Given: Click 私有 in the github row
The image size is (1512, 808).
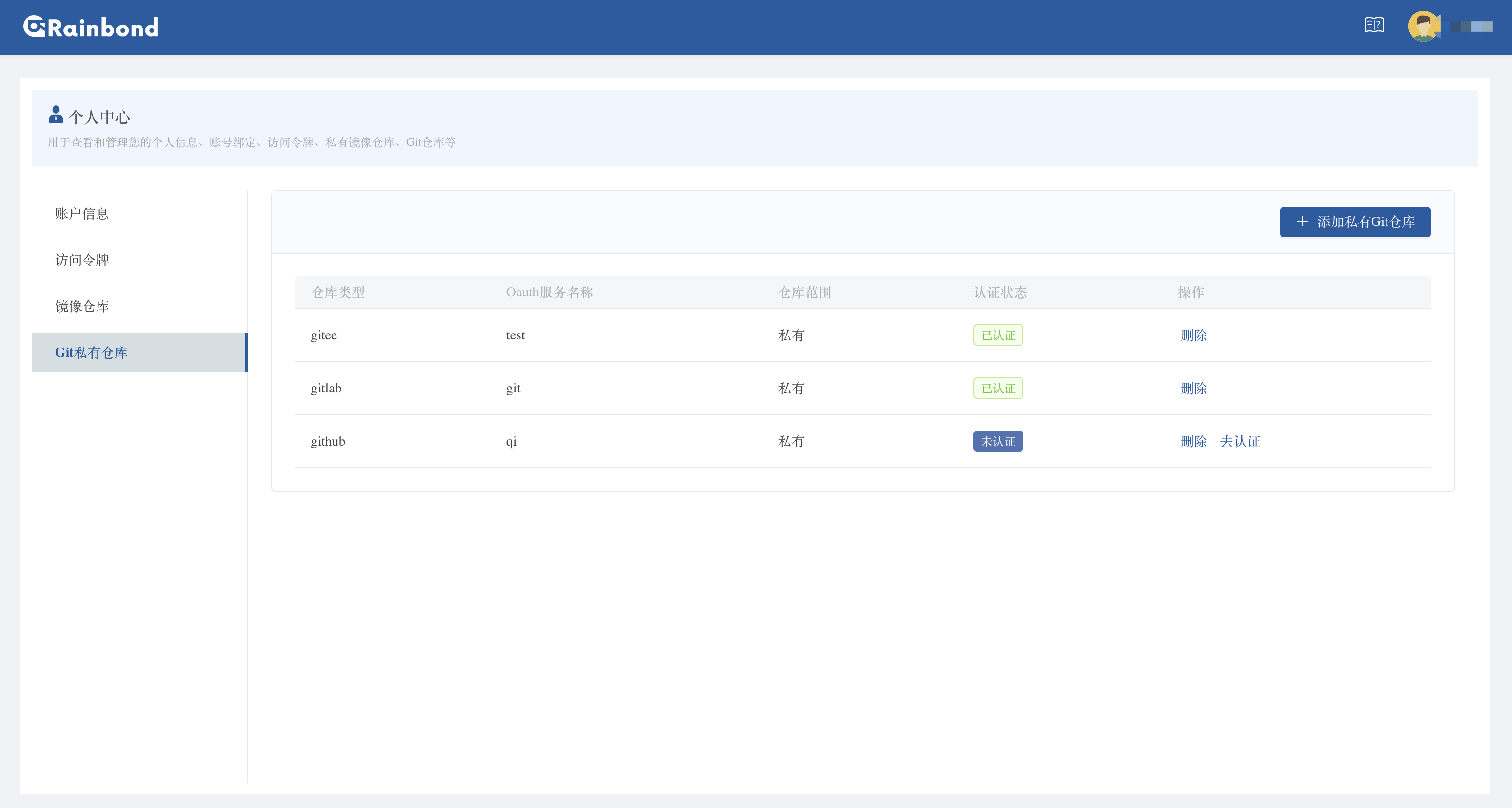Looking at the screenshot, I should (791, 441).
